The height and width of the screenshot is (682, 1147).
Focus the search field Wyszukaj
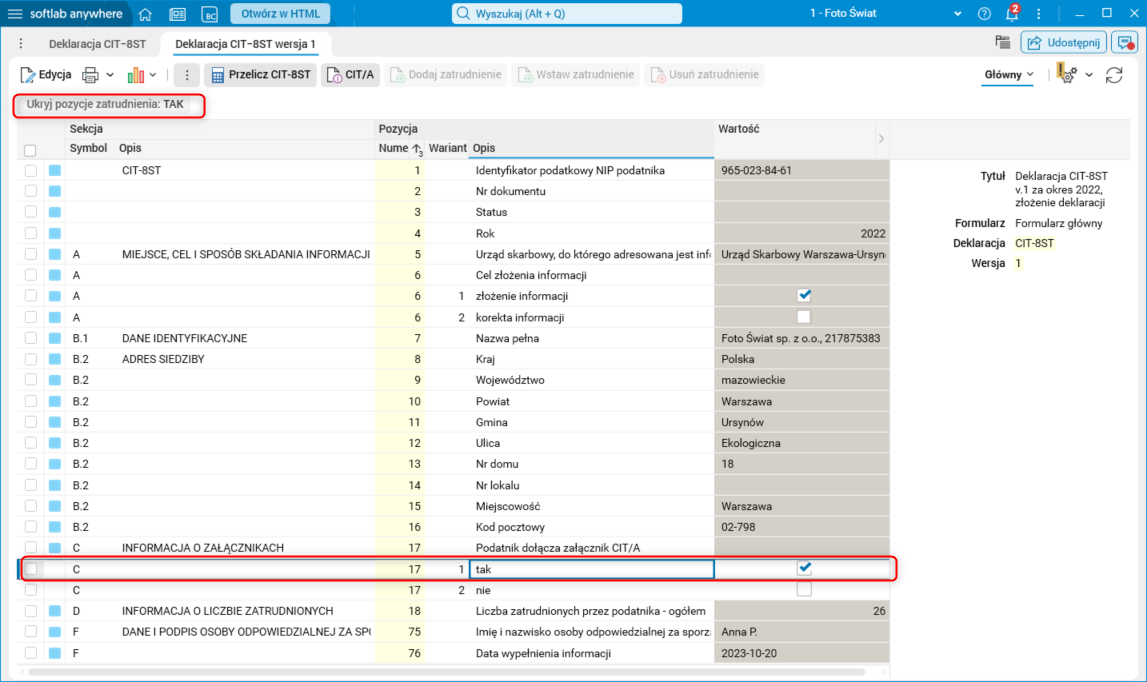567,13
